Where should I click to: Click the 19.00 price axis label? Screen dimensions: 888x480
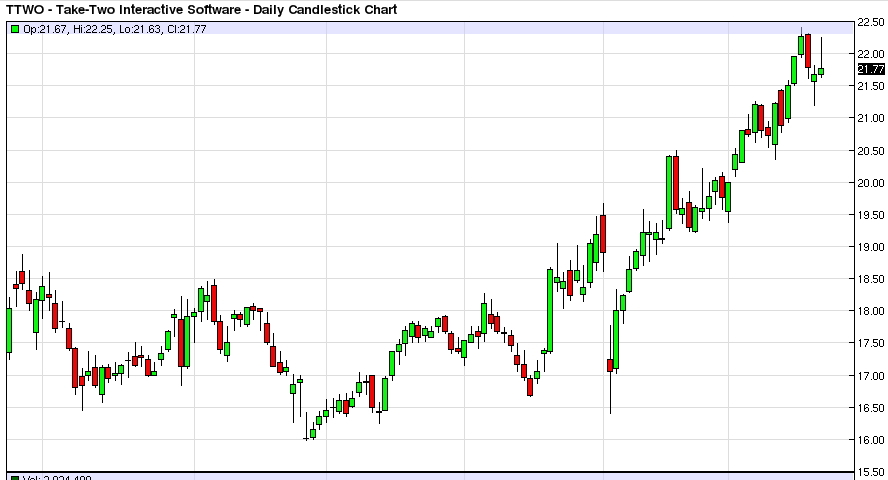tap(871, 247)
